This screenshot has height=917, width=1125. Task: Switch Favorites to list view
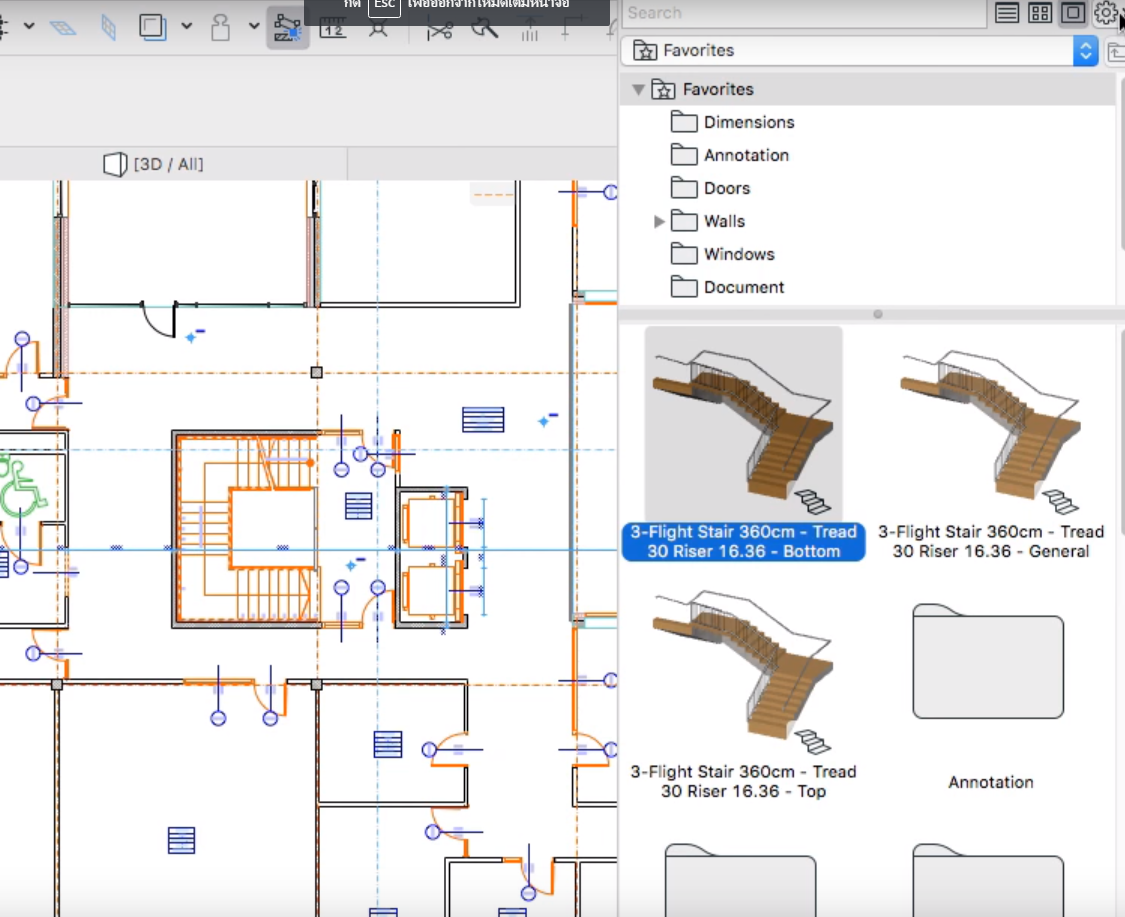[1007, 13]
